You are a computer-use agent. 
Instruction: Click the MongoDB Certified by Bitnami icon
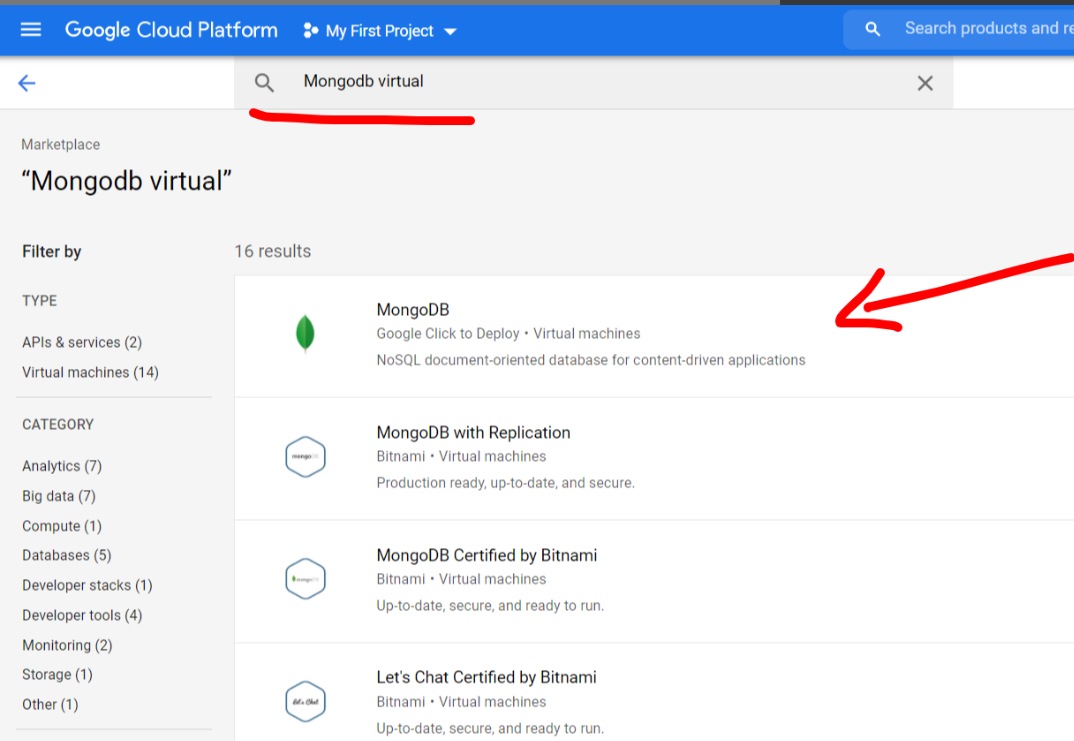[305, 579]
